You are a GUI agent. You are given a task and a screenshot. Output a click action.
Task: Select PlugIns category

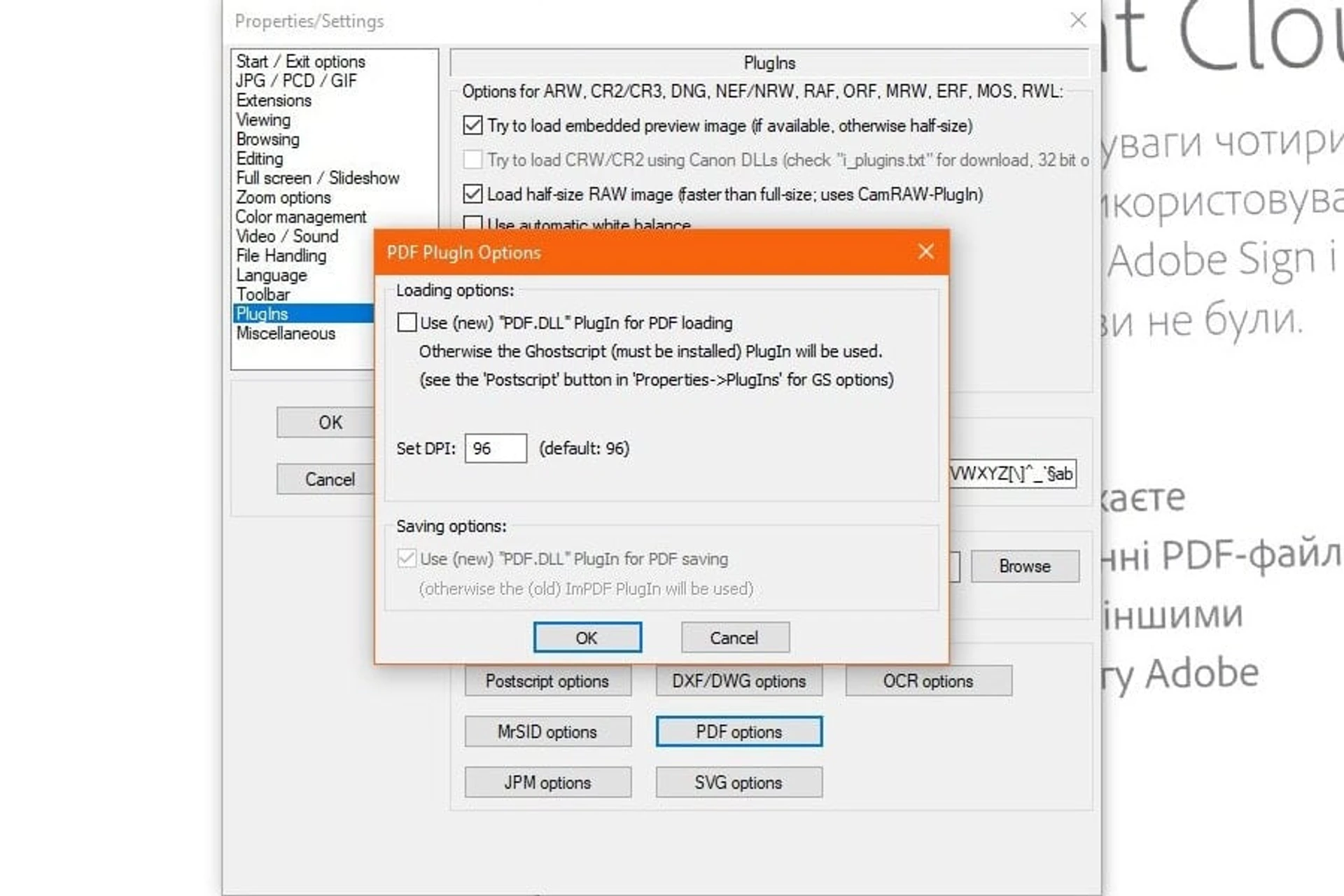coord(304,314)
